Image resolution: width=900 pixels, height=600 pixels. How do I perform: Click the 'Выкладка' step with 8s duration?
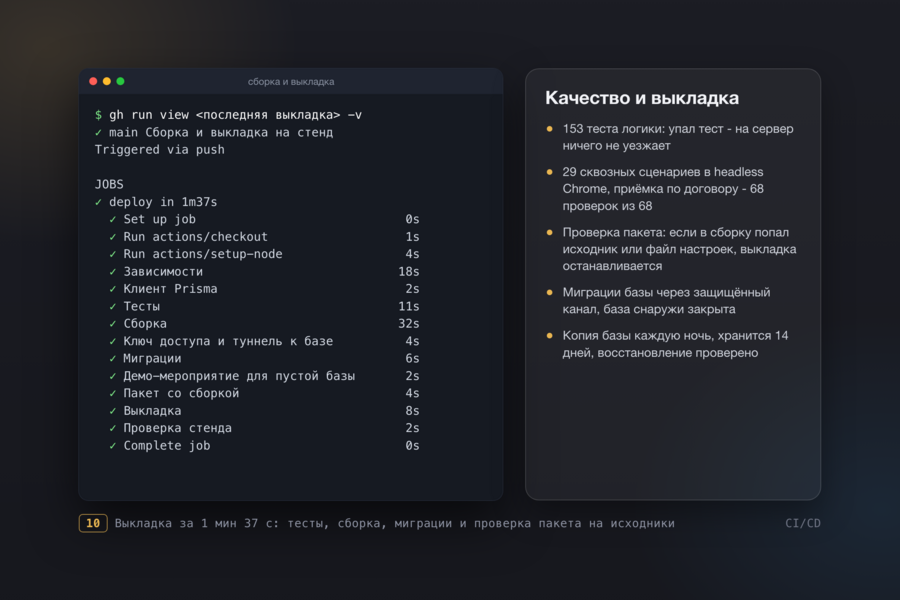264,411
